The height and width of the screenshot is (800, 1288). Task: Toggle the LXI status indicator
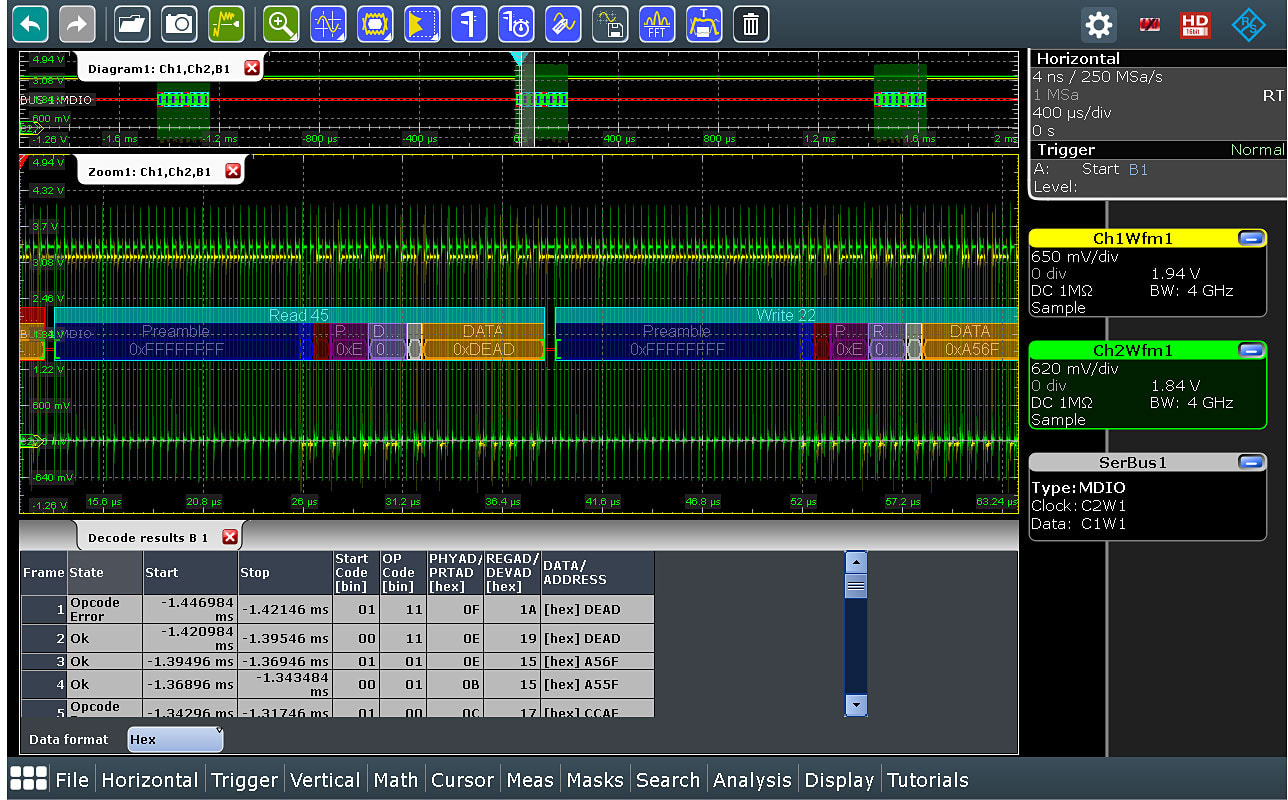(x=1149, y=24)
